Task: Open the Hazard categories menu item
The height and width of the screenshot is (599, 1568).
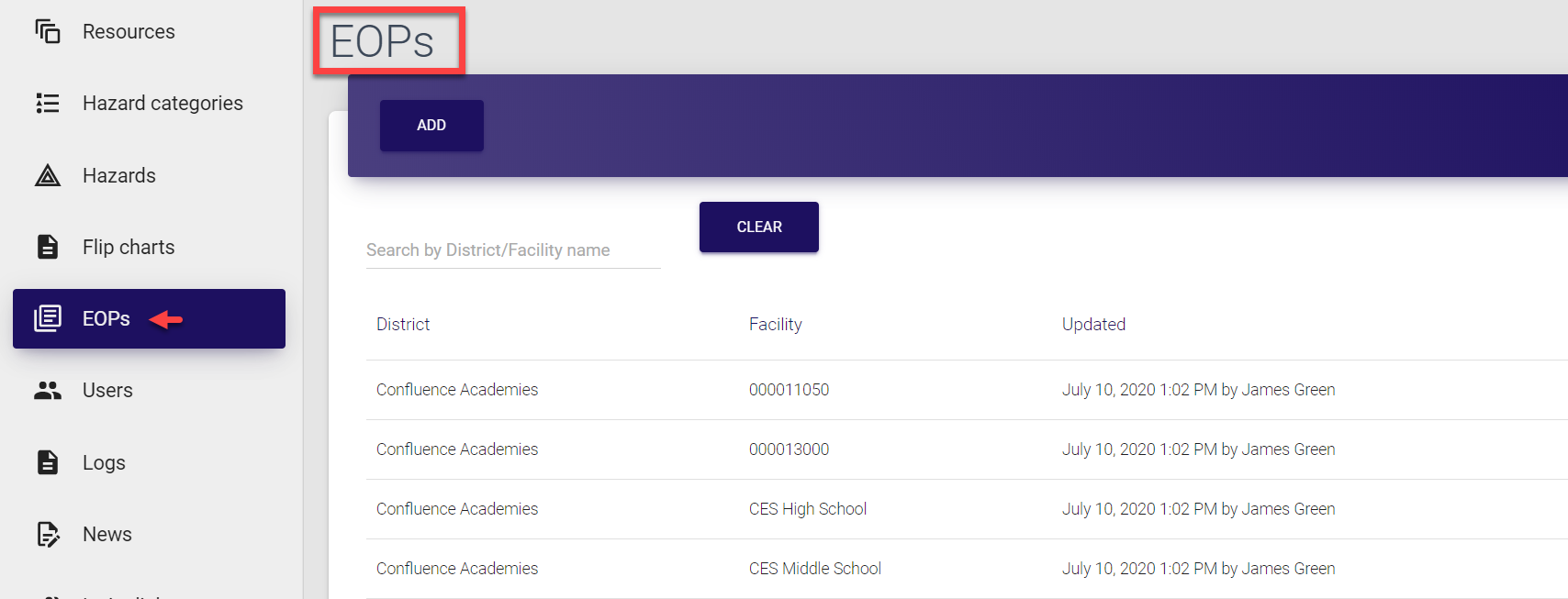Action: 162,103
